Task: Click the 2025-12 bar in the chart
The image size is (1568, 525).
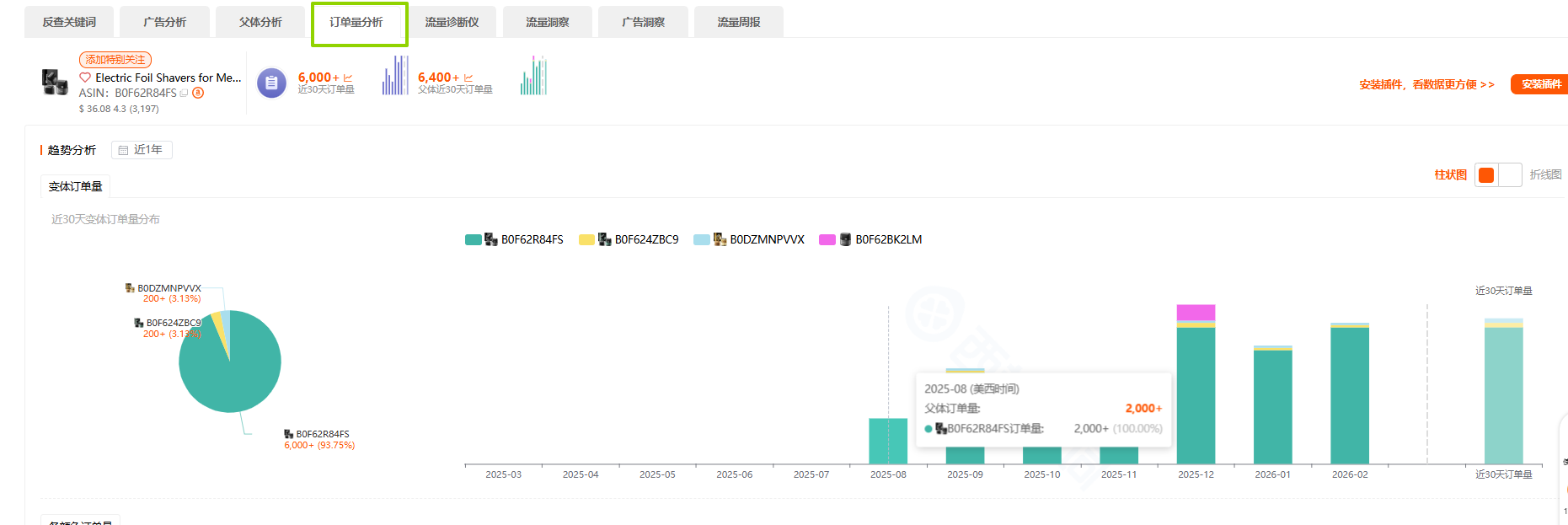Action: (1196, 392)
